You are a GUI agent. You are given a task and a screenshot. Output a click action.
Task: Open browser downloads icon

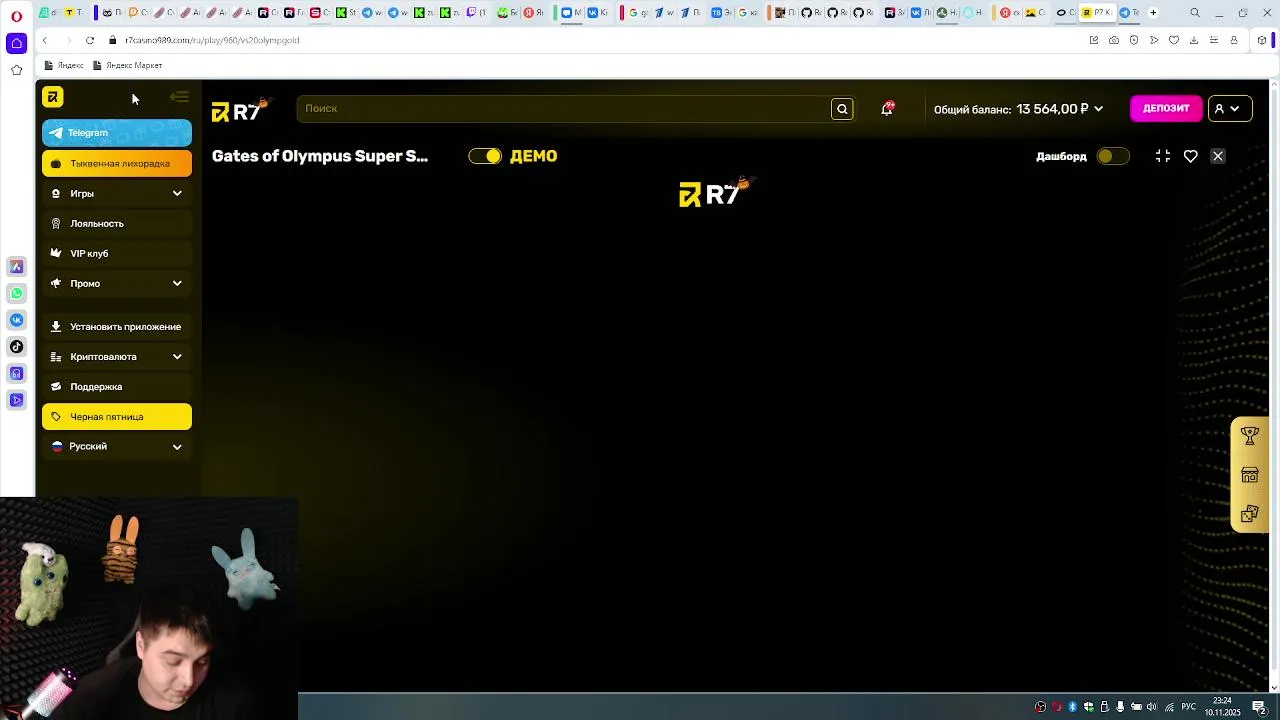[x=1194, y=40]
